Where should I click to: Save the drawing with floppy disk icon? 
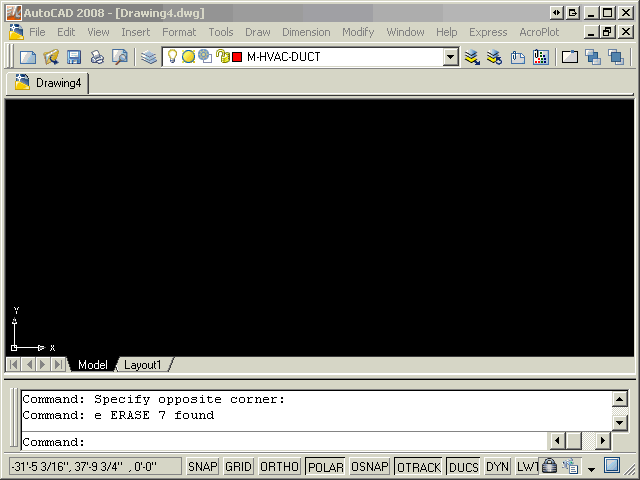coord(74,57)
